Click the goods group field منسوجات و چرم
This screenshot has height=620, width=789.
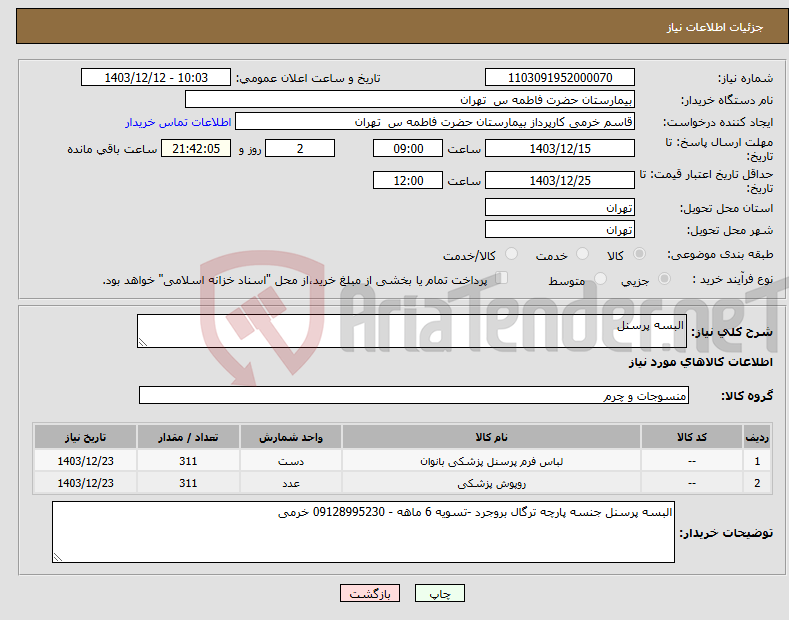(x=414, y=396)
